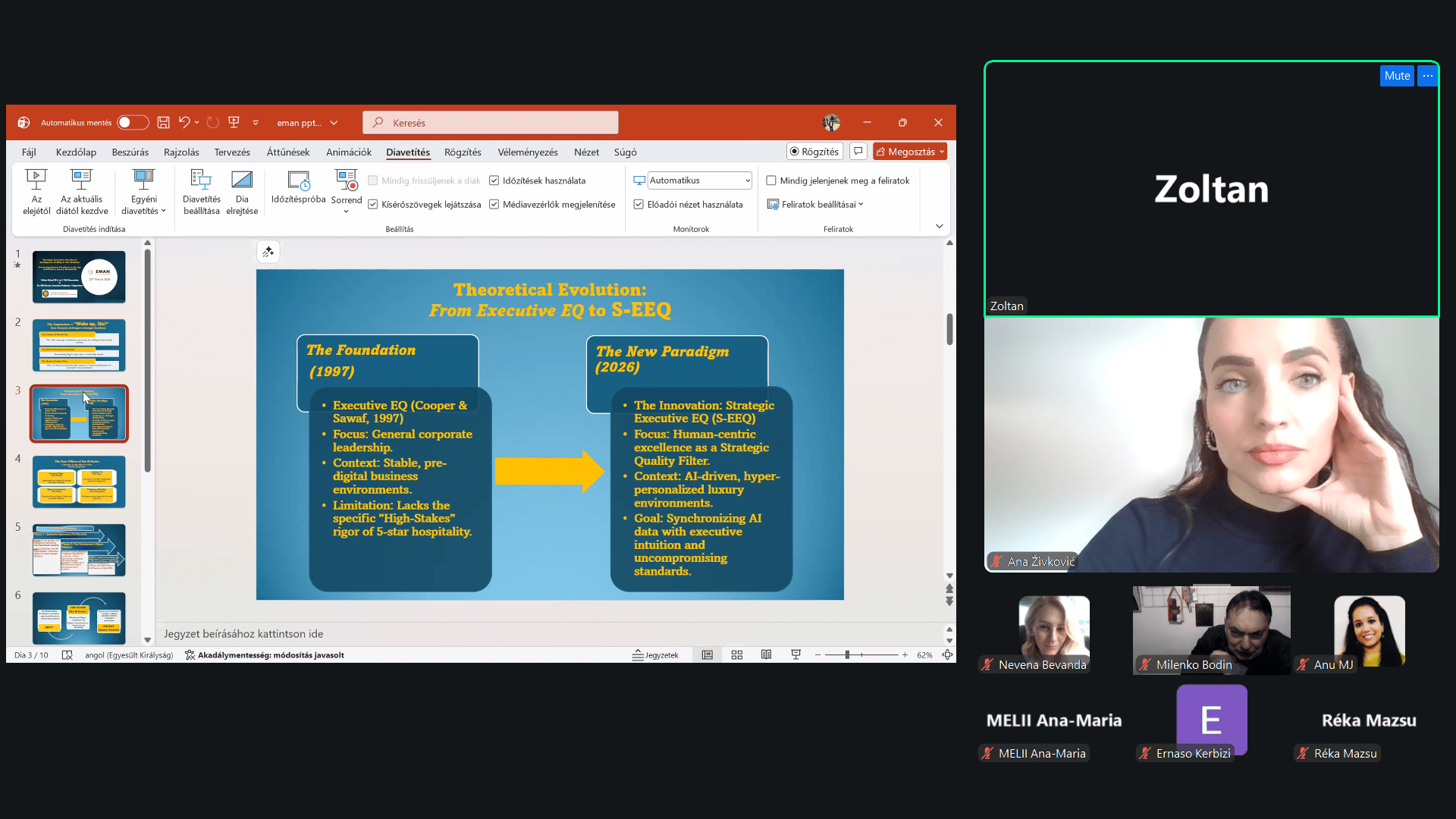
Task: Click the Időzítéspróba rehearse icon
Action: coord(298,180)
